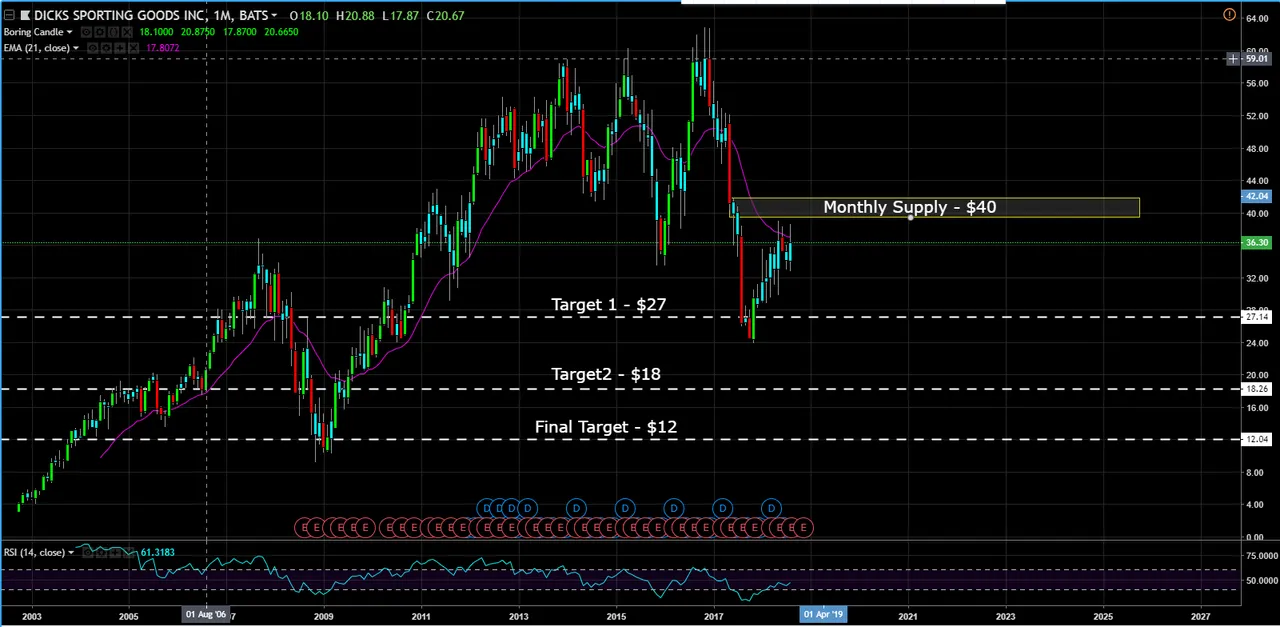Click the plus button beside 59.01 price
1280x627 pixels.
tap(1233, 59)
